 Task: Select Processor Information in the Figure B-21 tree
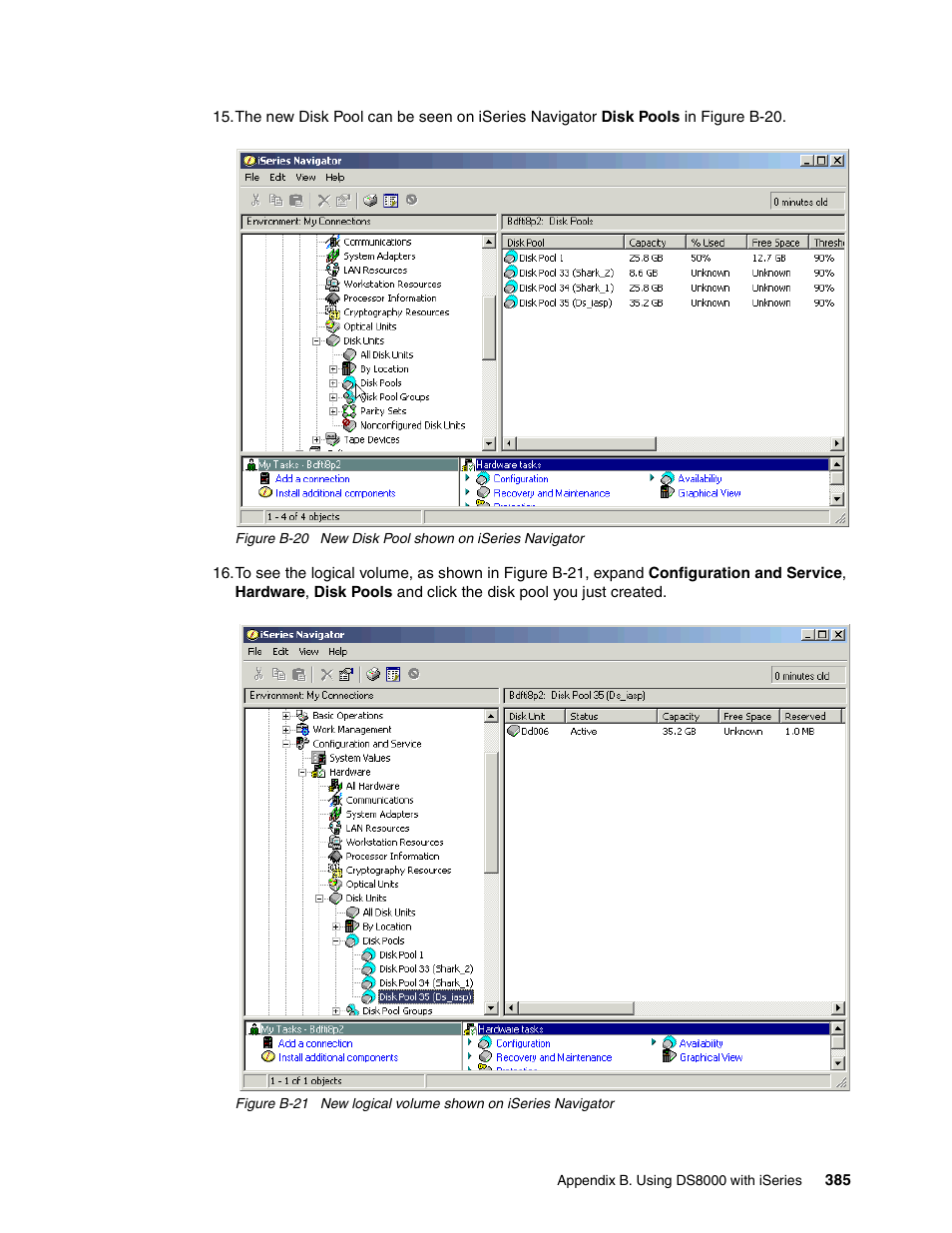(393, 857)
